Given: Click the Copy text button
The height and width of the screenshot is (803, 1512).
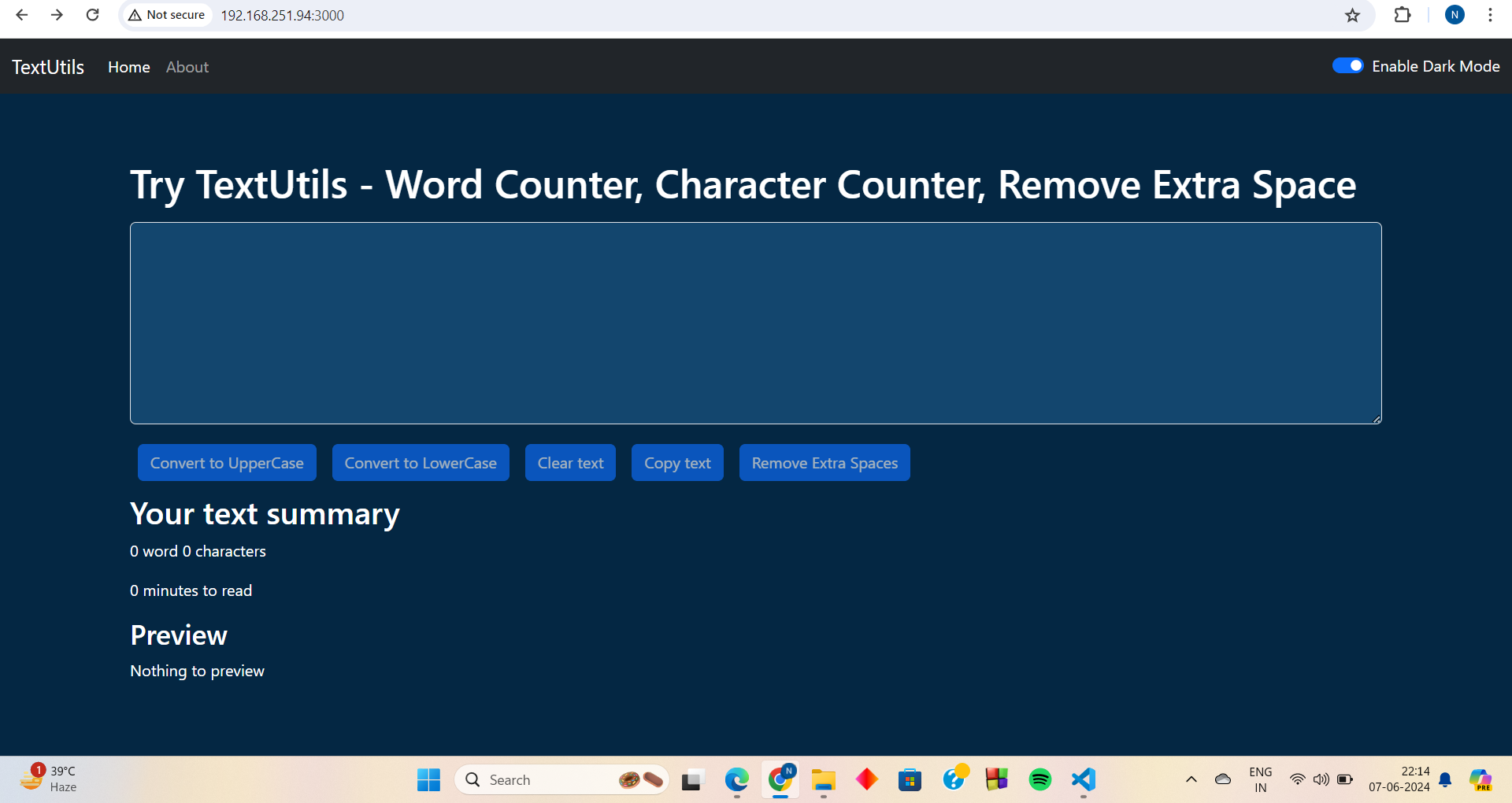Looking at the screenshot, I should pos(677,463).
